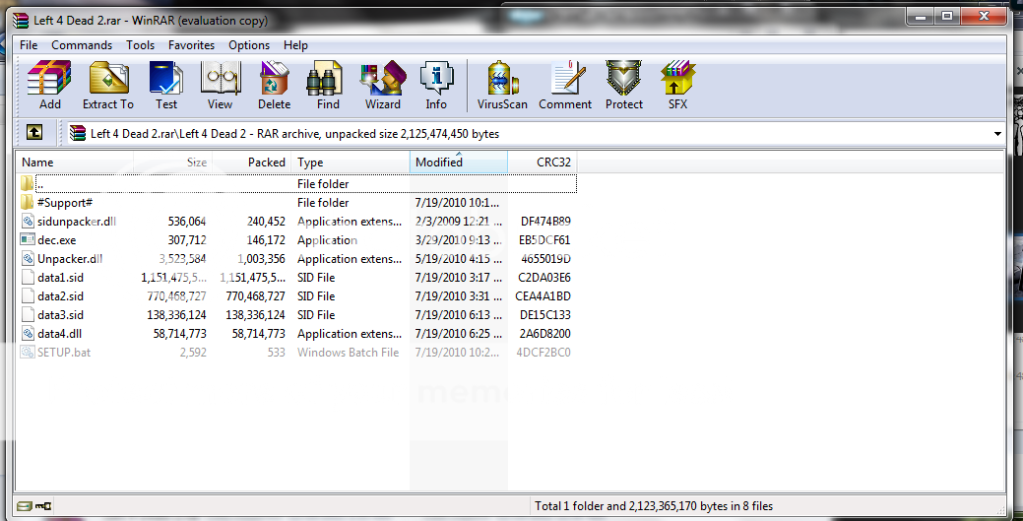This screenshot has width=1023, height=521.
Task: Open the Options menu
Action: click(x=249, y=45)
